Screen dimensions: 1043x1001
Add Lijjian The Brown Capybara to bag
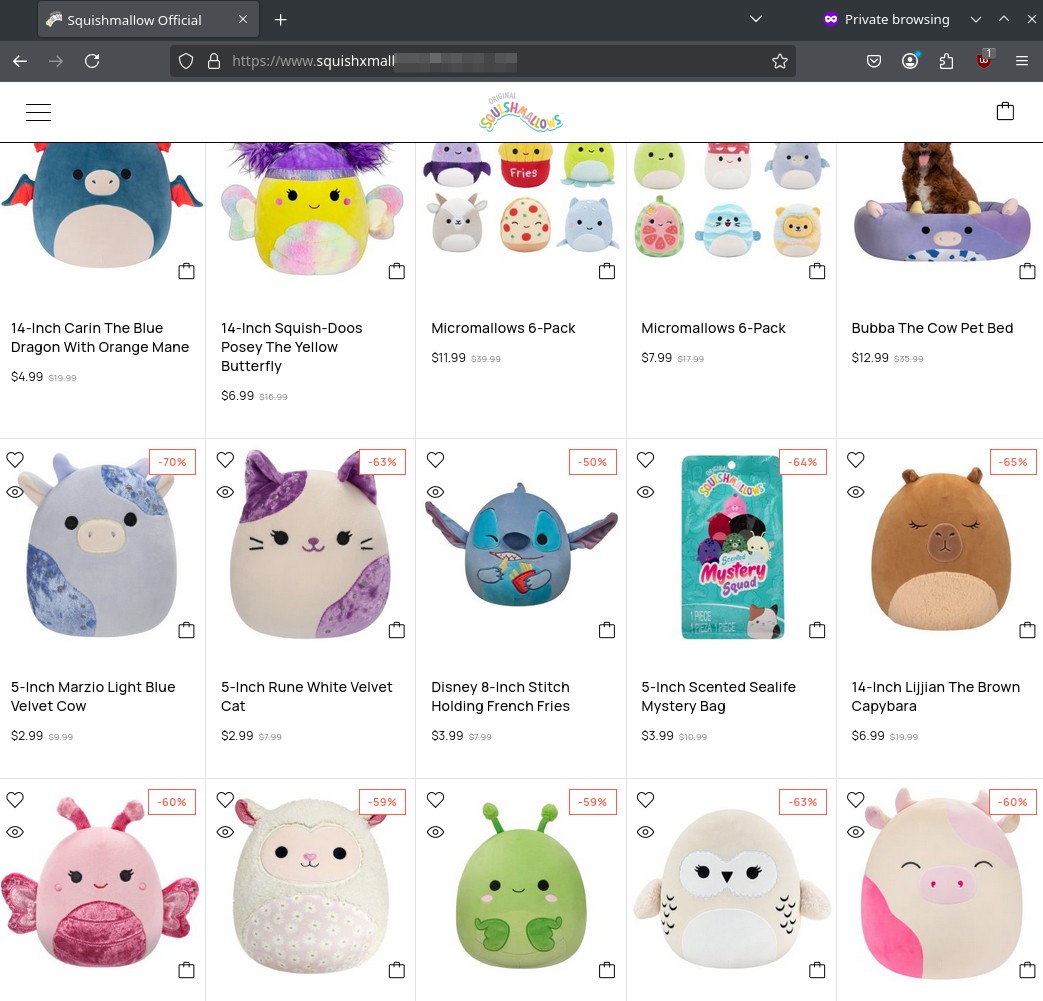click(x=1027, y=630)
